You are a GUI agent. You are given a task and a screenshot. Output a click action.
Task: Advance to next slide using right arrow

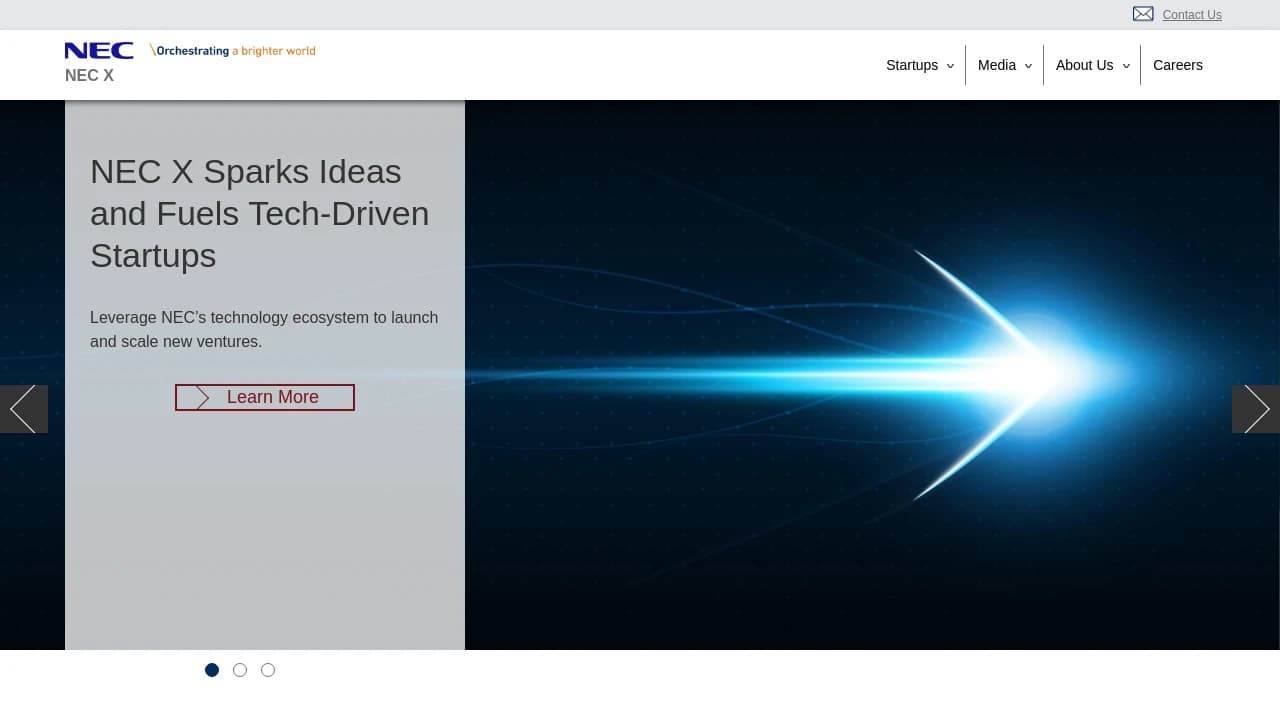1256,409
